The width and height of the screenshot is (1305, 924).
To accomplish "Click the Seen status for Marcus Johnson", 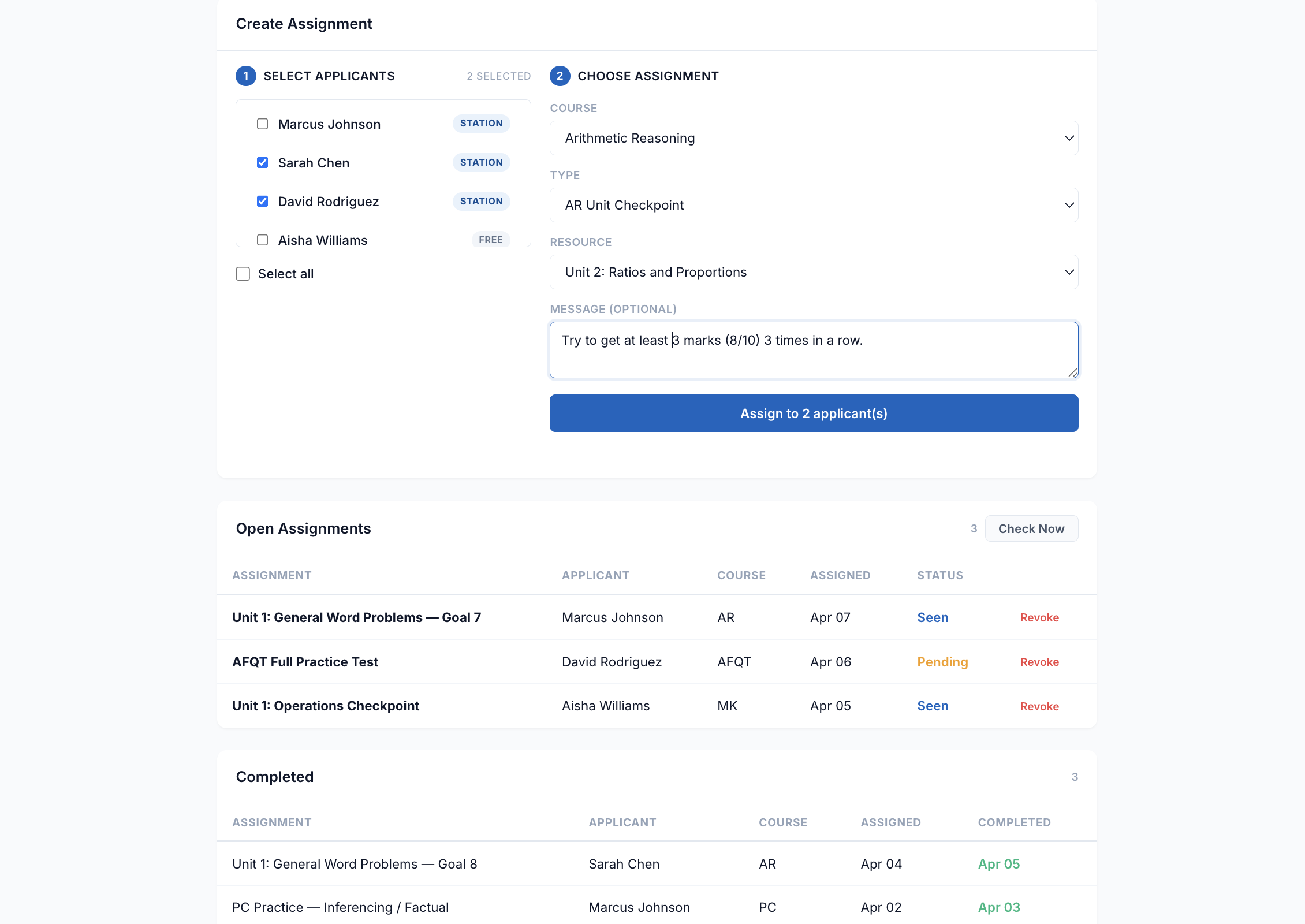I will (932, 617).
